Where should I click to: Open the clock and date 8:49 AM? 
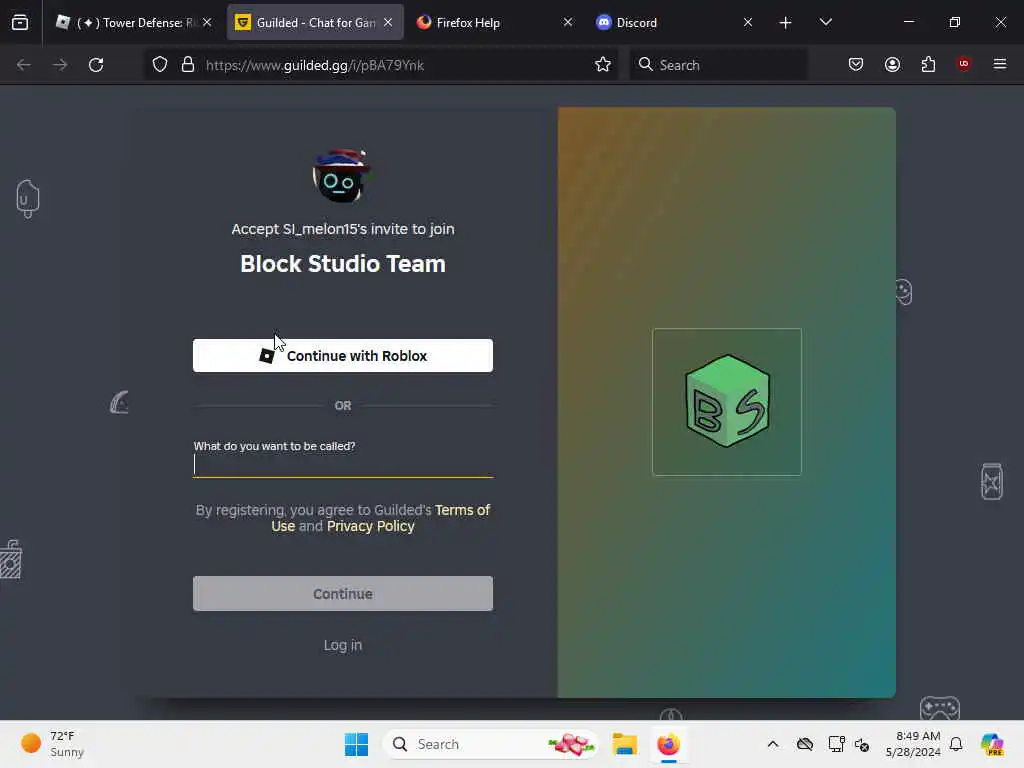(913, 744)
